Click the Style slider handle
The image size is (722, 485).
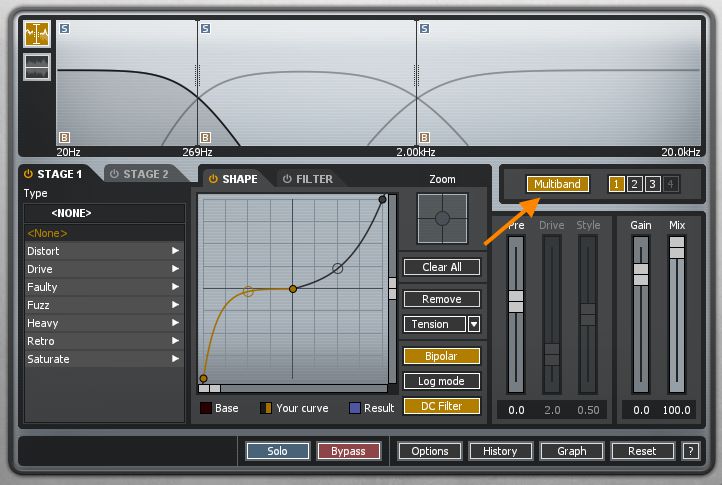click(588, 315)
